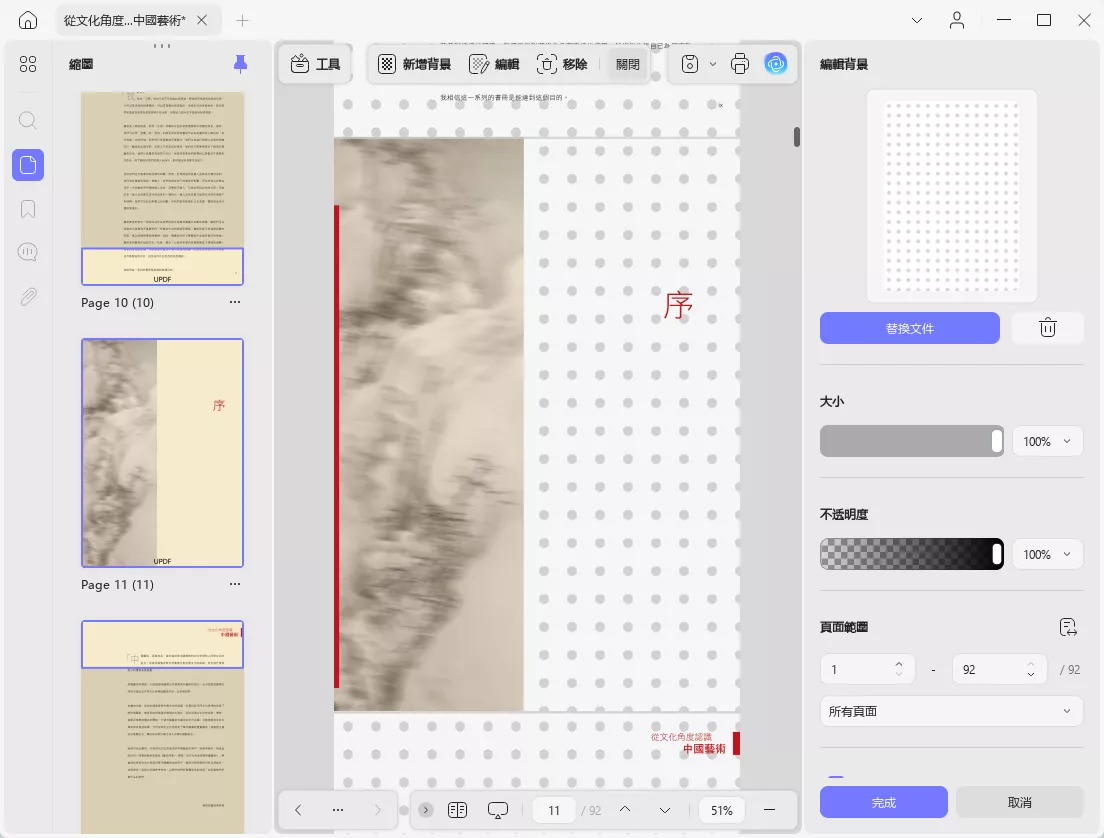The image size is (1104, 838).
Task: Unpin the thumbnail panel with pin icon
Action: pos(240,64)
